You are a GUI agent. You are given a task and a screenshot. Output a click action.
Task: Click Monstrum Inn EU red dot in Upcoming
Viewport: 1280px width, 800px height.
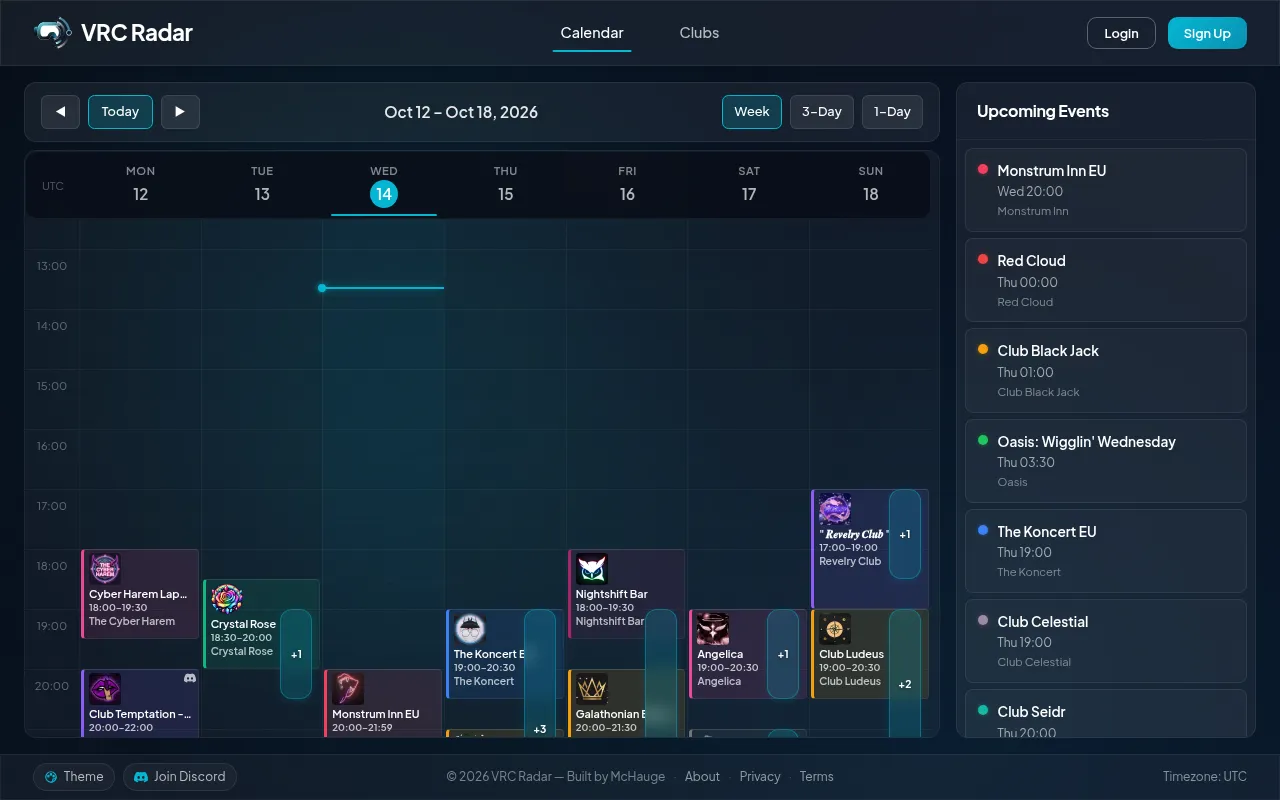(983, 169)
